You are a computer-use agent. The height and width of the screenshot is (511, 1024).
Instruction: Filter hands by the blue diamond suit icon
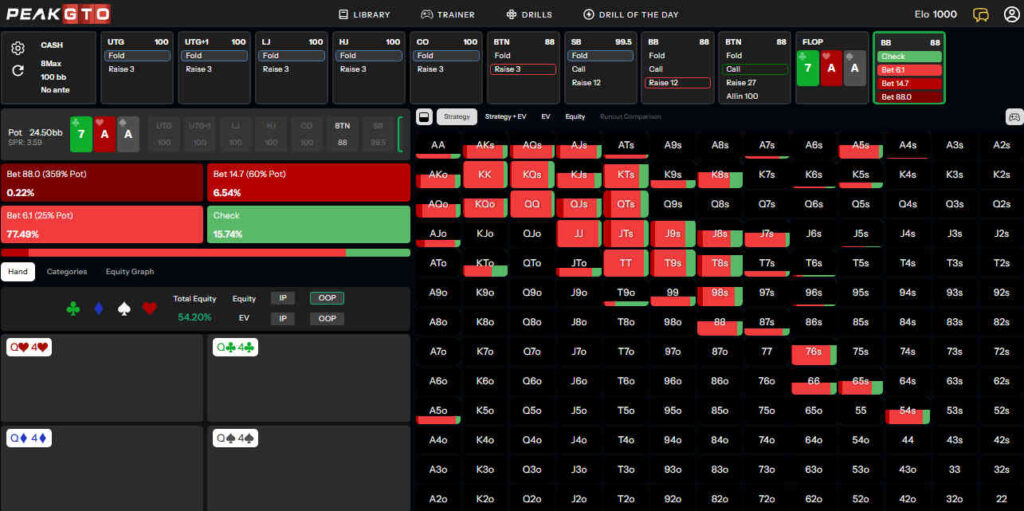[98, 308]
